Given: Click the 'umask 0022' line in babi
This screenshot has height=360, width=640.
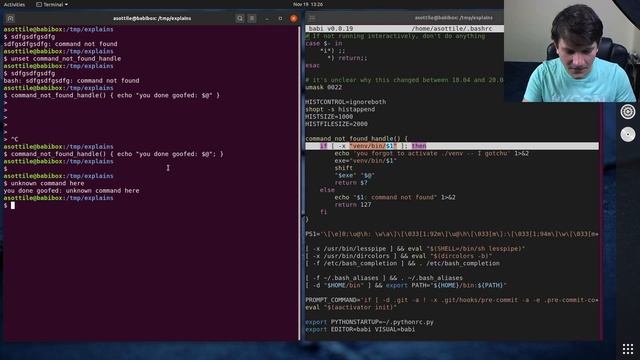Looking at the screenshot, I should coord(324,87).
